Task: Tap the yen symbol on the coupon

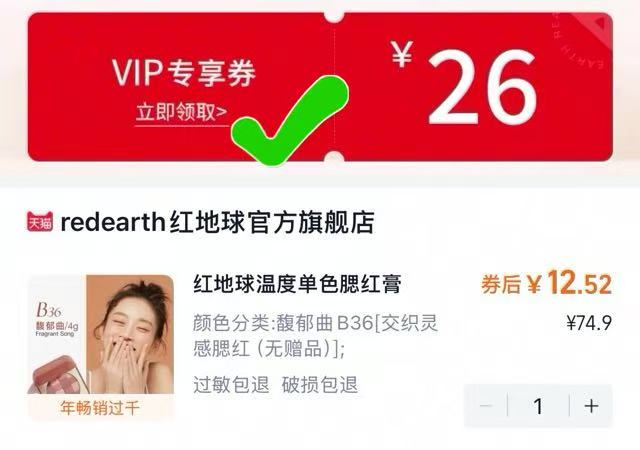Action: [402, 54]
